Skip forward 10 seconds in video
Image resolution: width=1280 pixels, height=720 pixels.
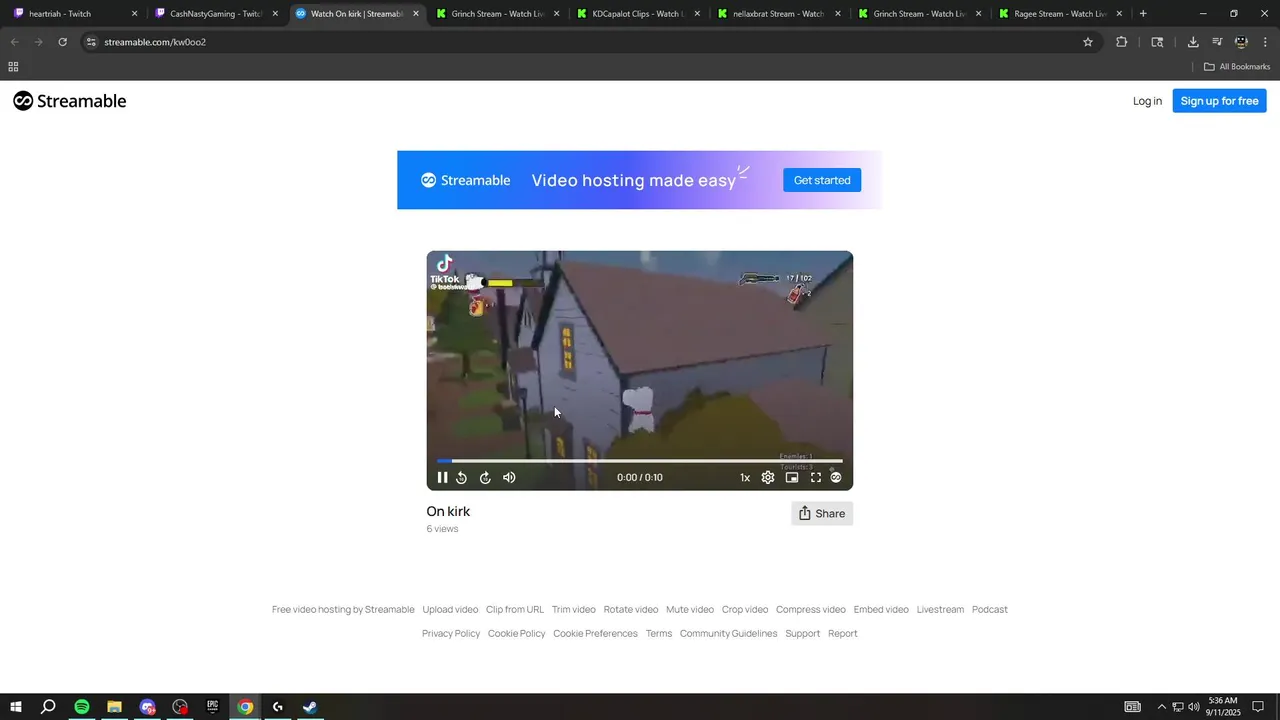point(485,478)
